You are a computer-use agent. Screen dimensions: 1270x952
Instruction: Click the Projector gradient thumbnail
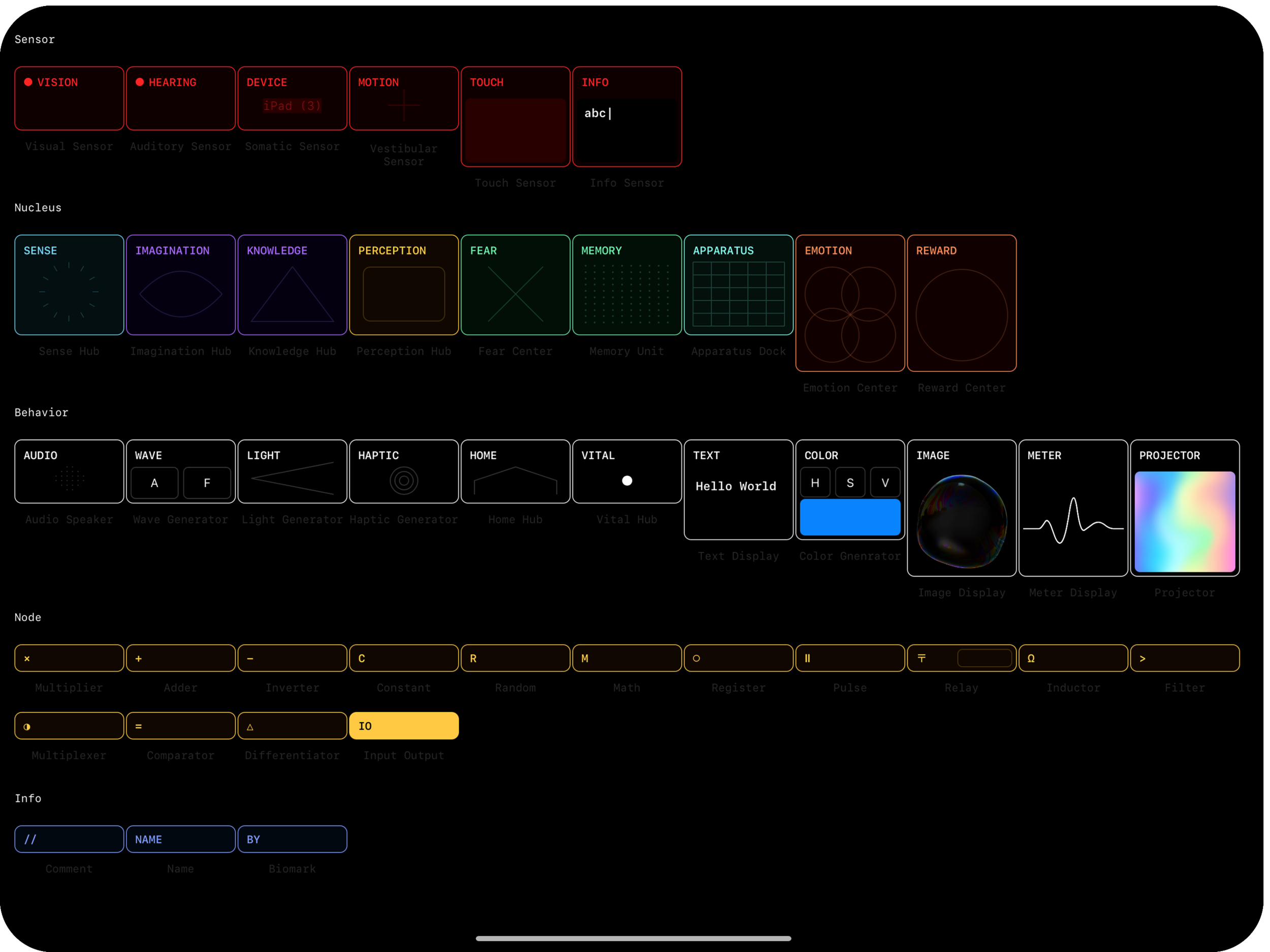point(1185,521)
